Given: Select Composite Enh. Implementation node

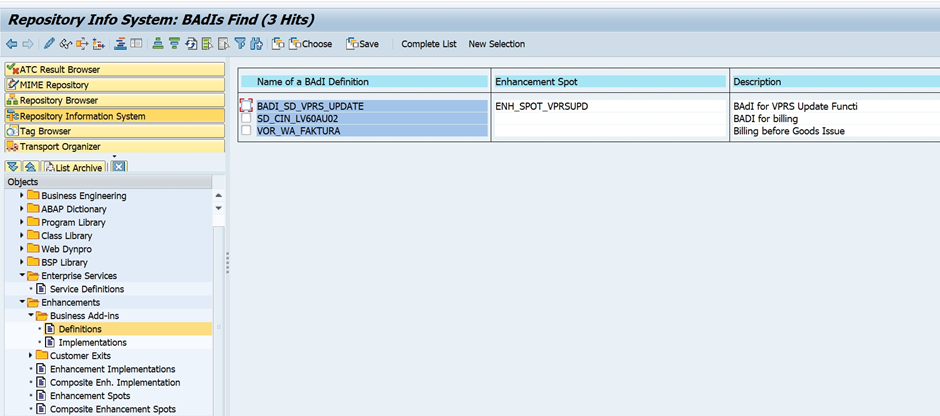Looking at the screenshot, I should (115, 382).
